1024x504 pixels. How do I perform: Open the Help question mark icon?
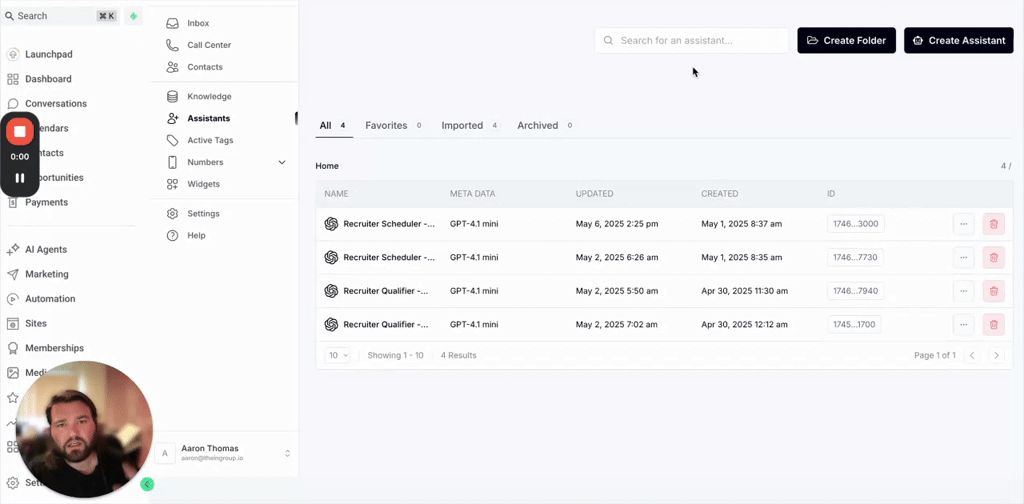(172, 236)
